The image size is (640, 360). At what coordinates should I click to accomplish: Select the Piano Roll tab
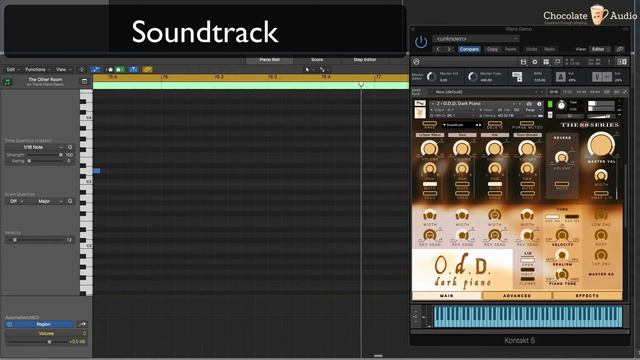[x=269, y=60]
